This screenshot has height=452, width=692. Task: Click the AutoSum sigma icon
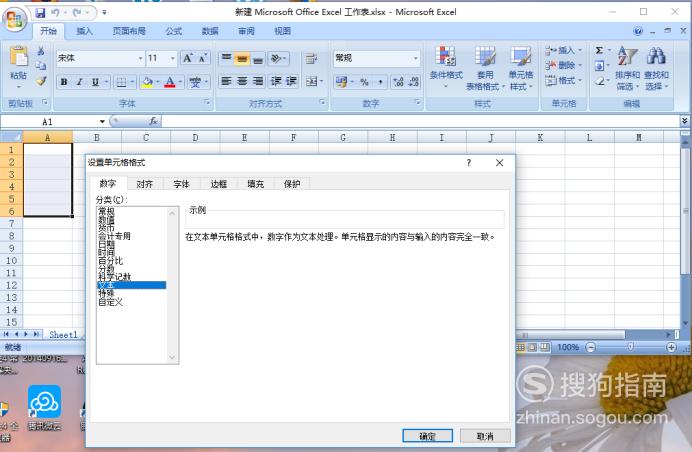point(599,50)
